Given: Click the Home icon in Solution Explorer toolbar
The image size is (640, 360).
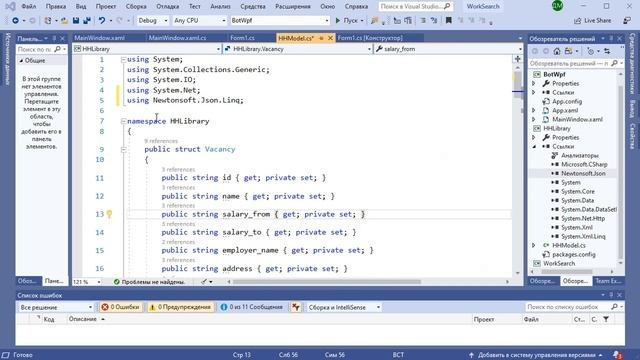Looking at the screenshot, I should pos(557,51).
